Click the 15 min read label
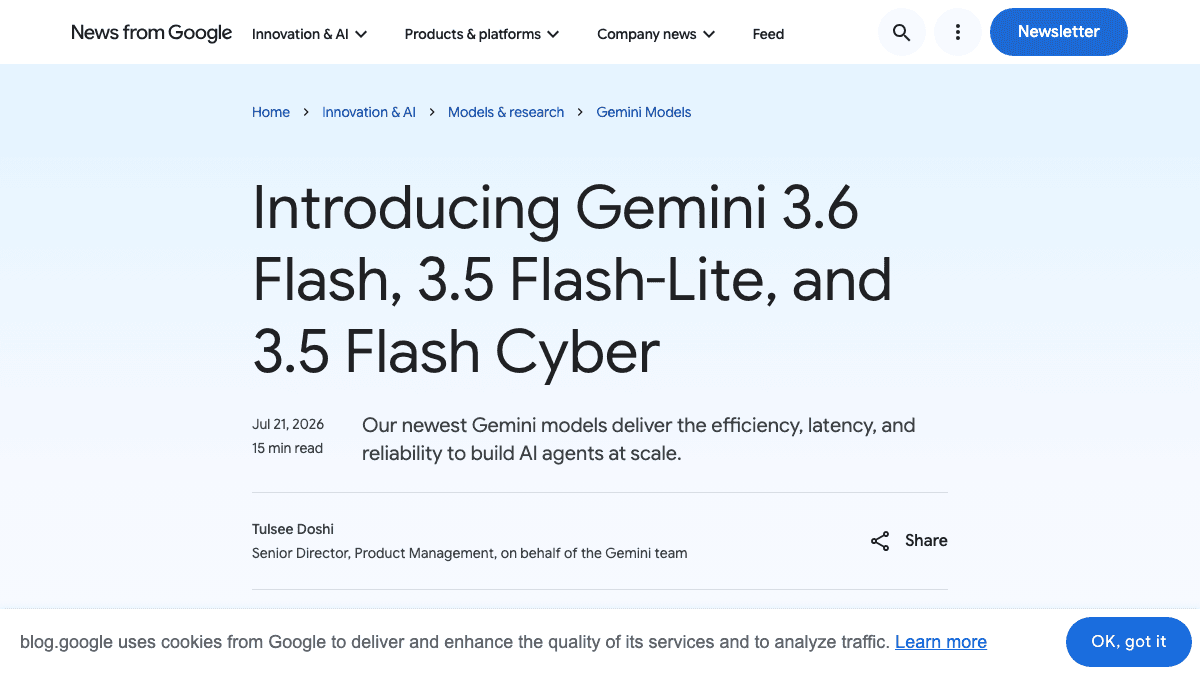 pyautogui.click(x=287, y=448)
